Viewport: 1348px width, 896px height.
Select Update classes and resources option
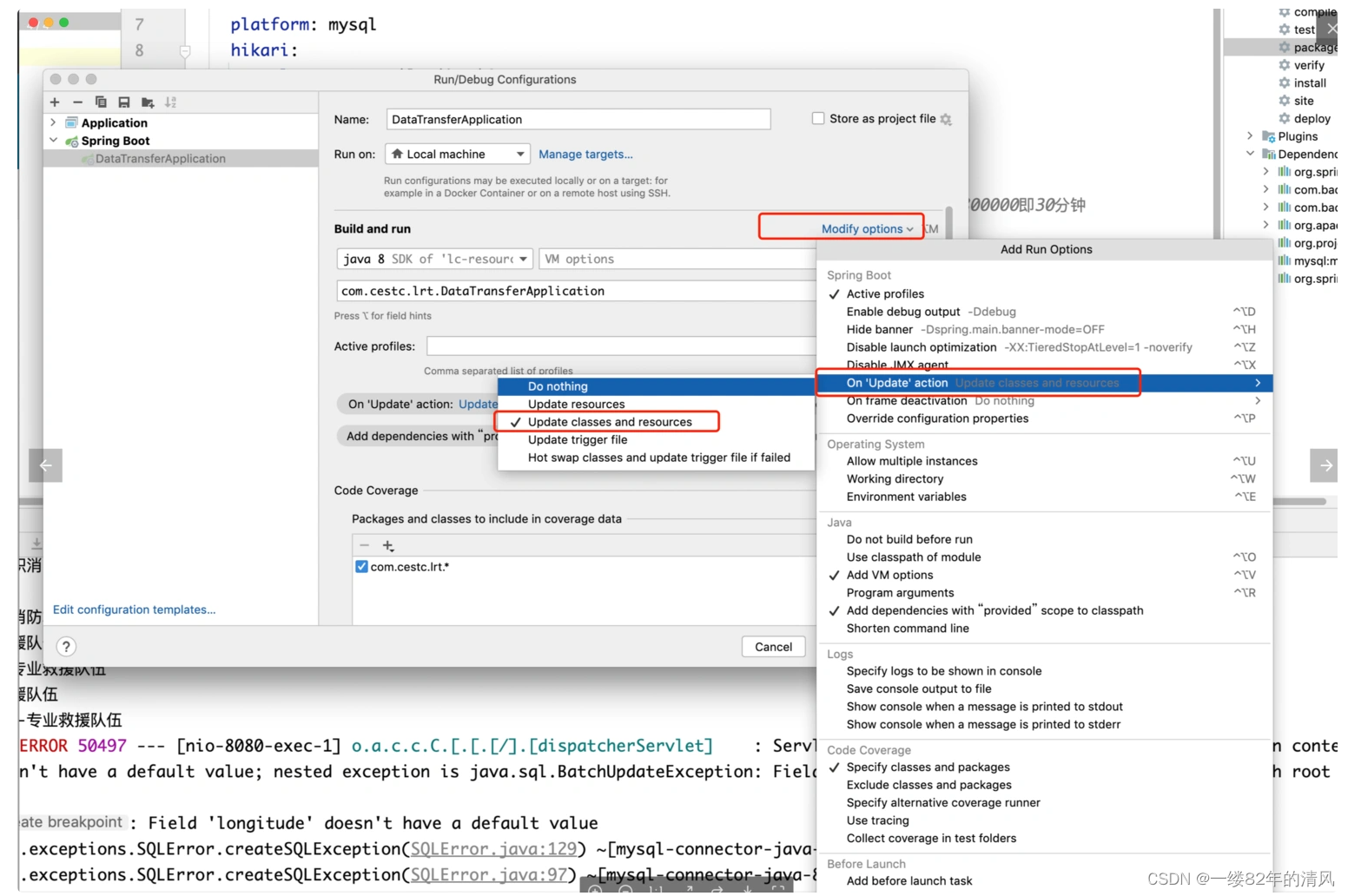[610, 423]
